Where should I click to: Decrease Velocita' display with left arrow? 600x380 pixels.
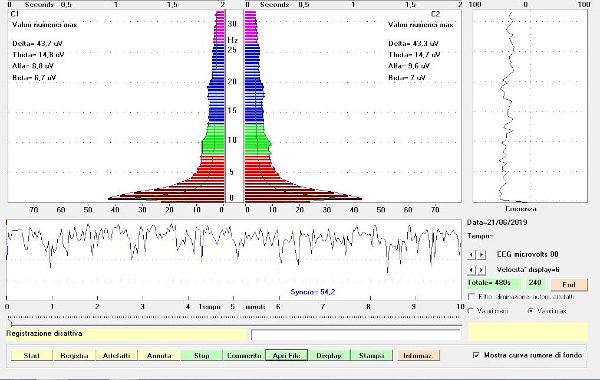click(471, 270)
